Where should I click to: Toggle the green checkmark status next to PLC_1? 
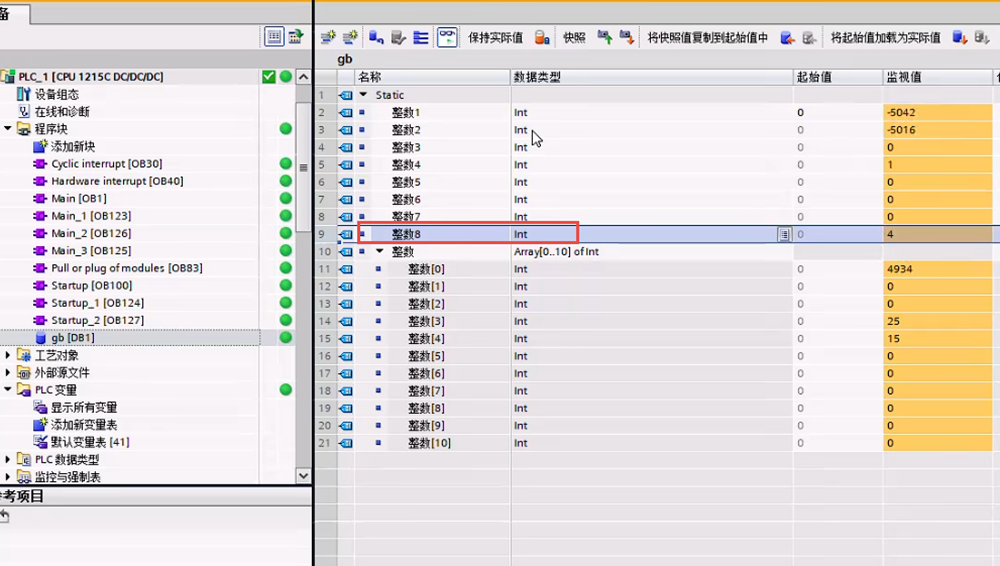(x=268, y=77)
